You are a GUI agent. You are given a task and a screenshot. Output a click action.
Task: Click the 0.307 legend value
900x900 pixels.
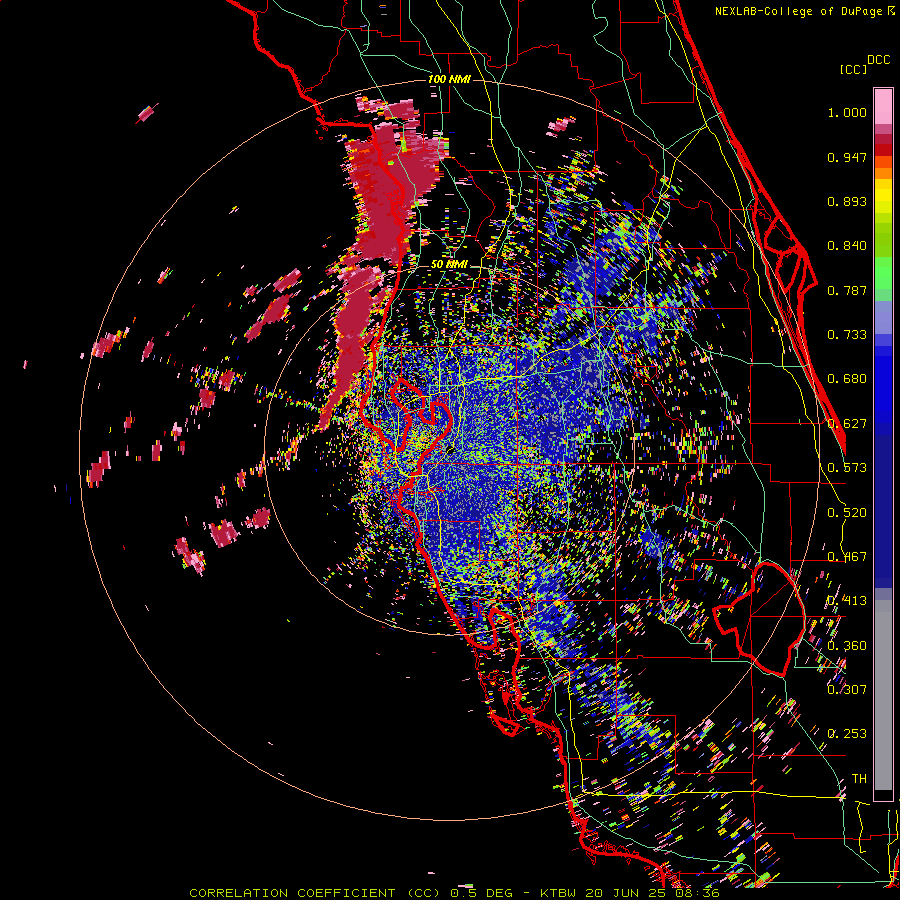pyautogui.click(x=847, y=689)
